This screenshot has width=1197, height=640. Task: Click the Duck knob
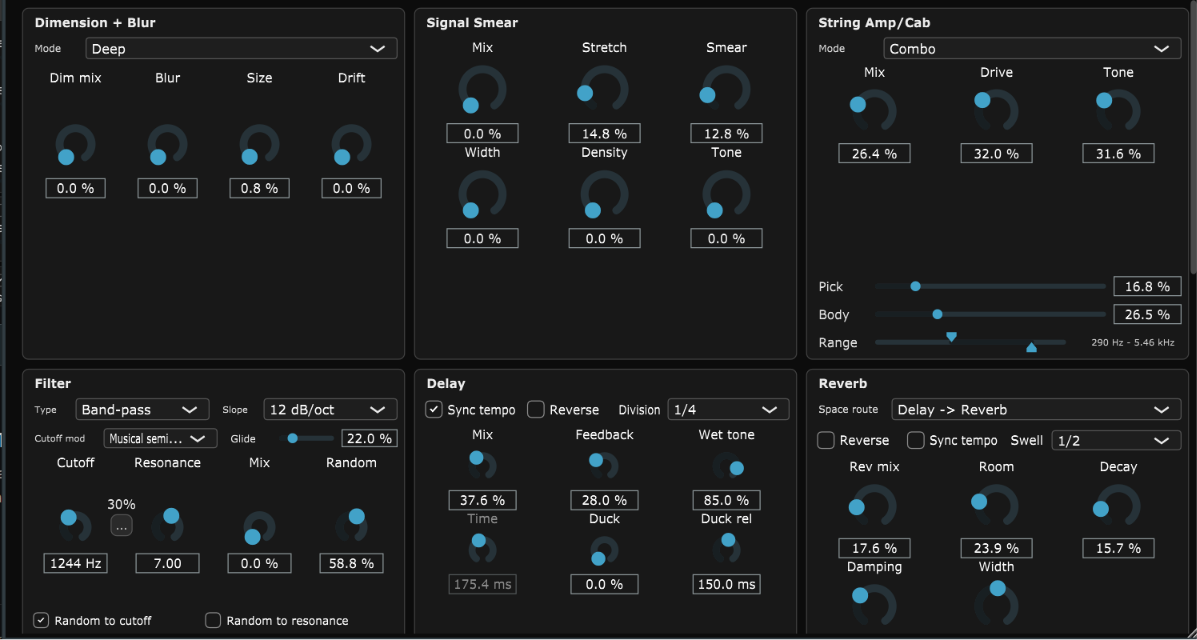605,550
